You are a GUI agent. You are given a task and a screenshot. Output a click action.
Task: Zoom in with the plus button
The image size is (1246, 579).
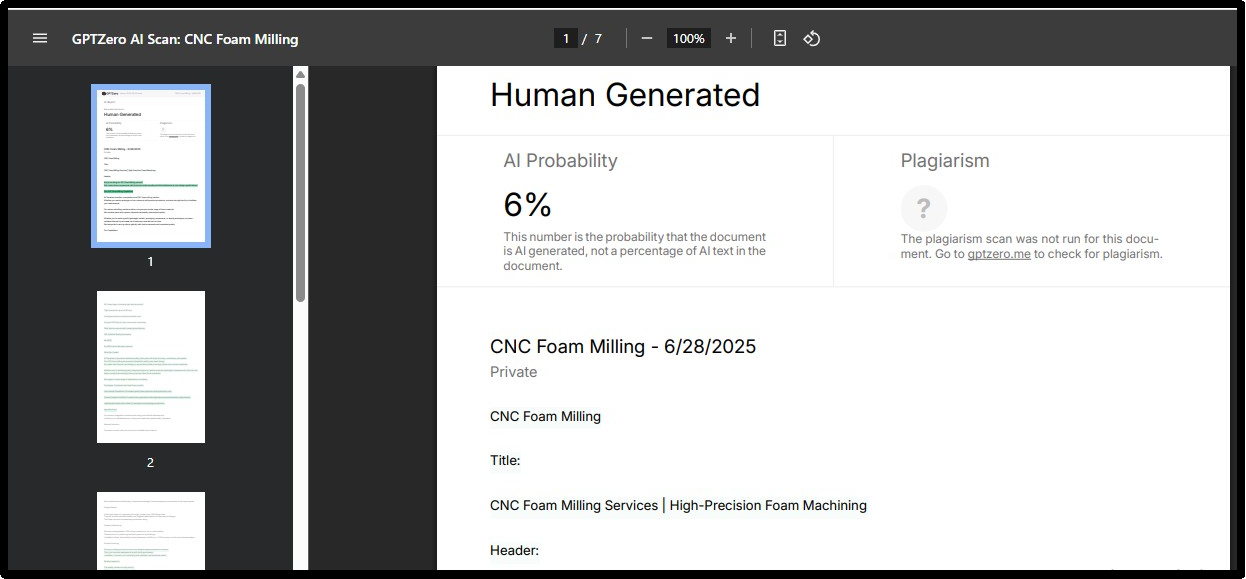[731, 38]
